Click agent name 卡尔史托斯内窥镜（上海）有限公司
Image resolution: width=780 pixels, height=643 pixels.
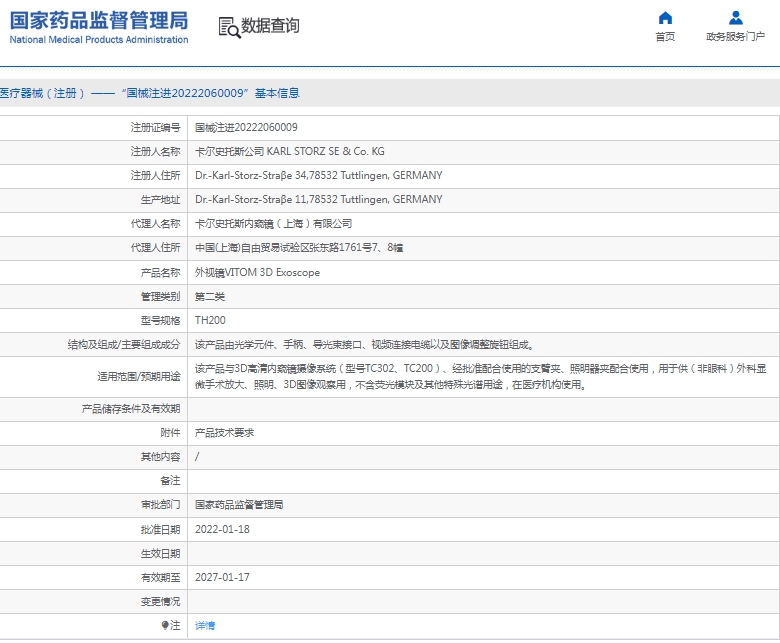(x=274, y=224)
